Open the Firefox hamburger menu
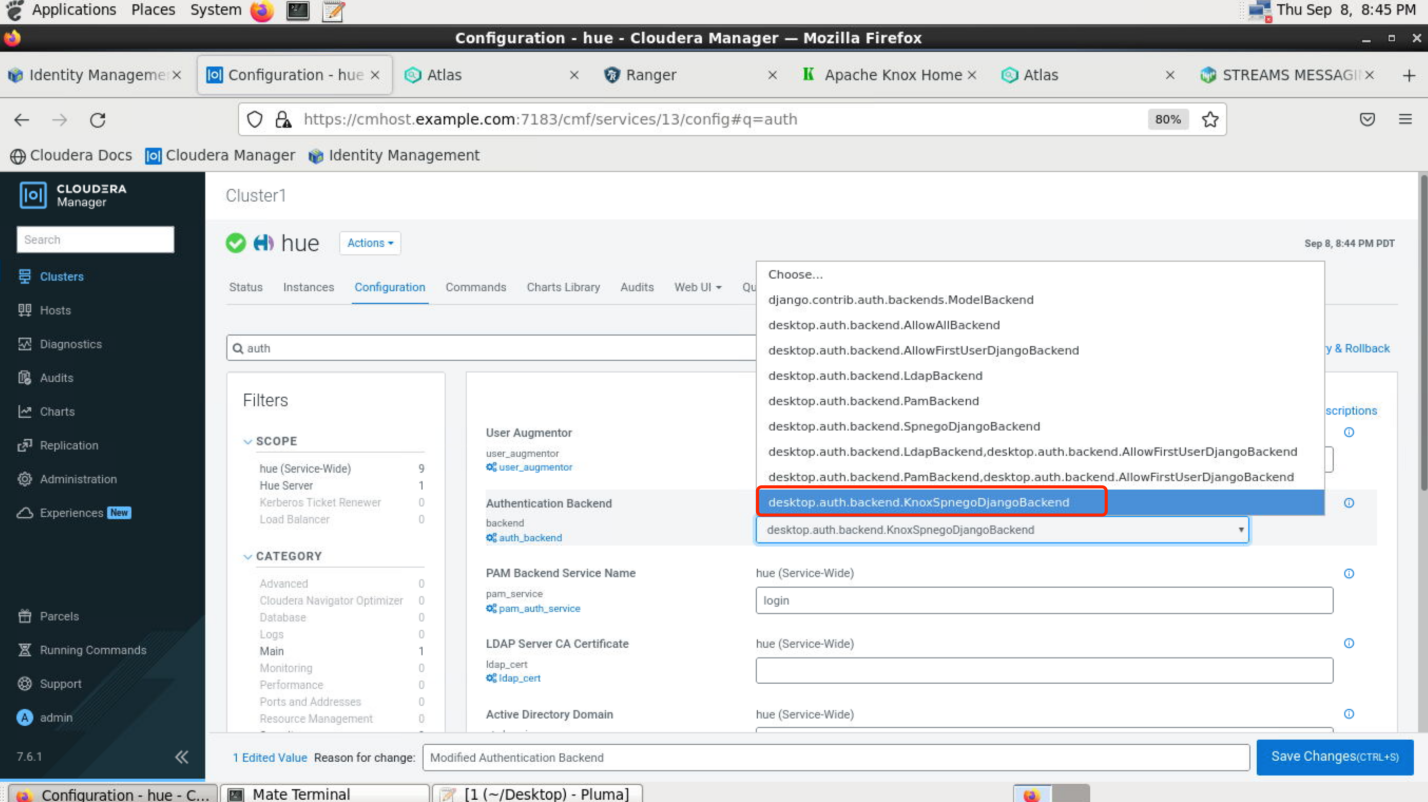The width and height of the screenshot is (1428, 802). click(1405, 120)
